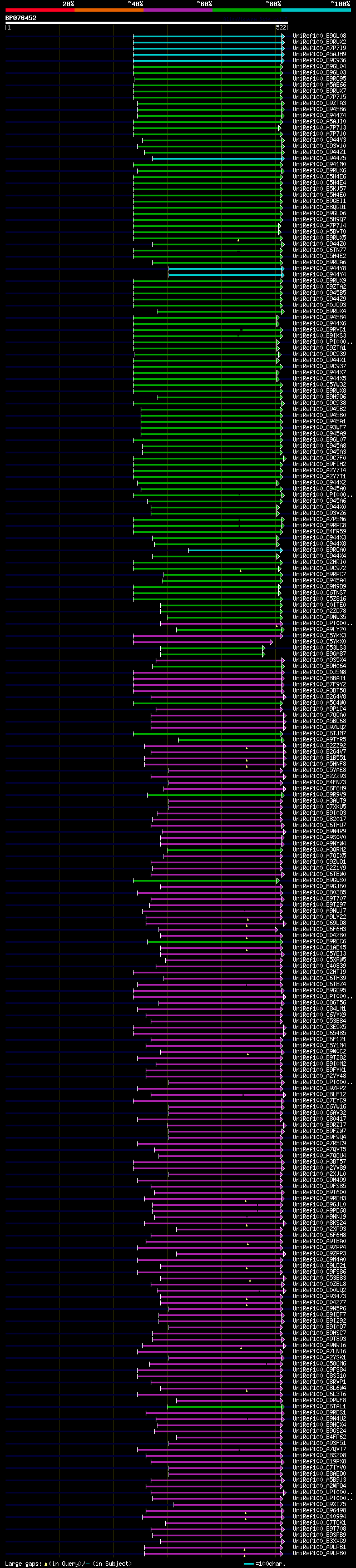Viewport: 356px width, 1568px height.
Task: Click hit label UniRef100_B1B551
Action: point(319,758)
